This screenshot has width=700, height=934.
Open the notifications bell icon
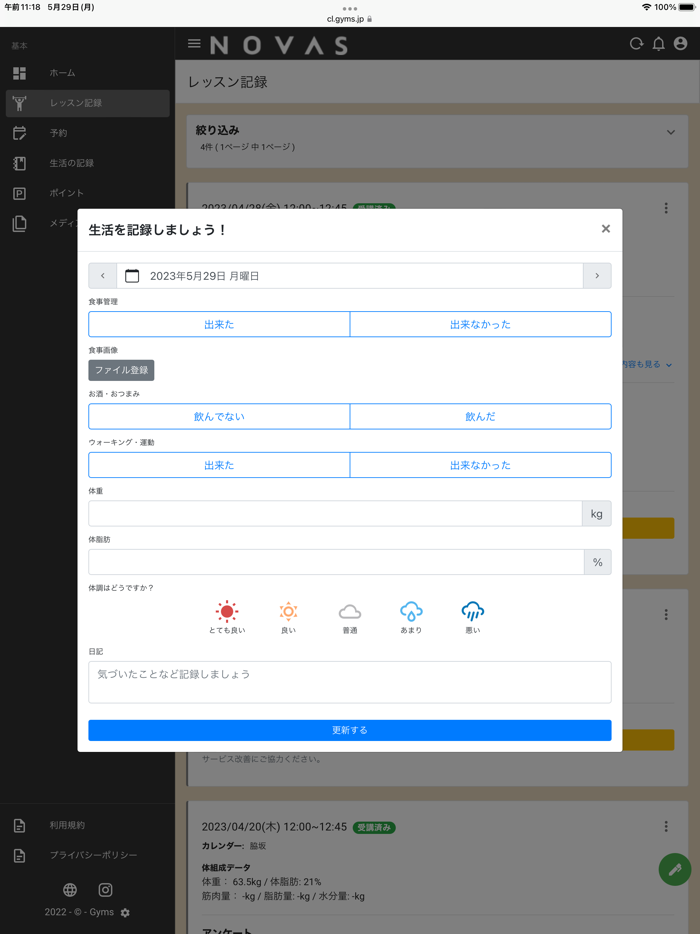(x=658, y=43)
